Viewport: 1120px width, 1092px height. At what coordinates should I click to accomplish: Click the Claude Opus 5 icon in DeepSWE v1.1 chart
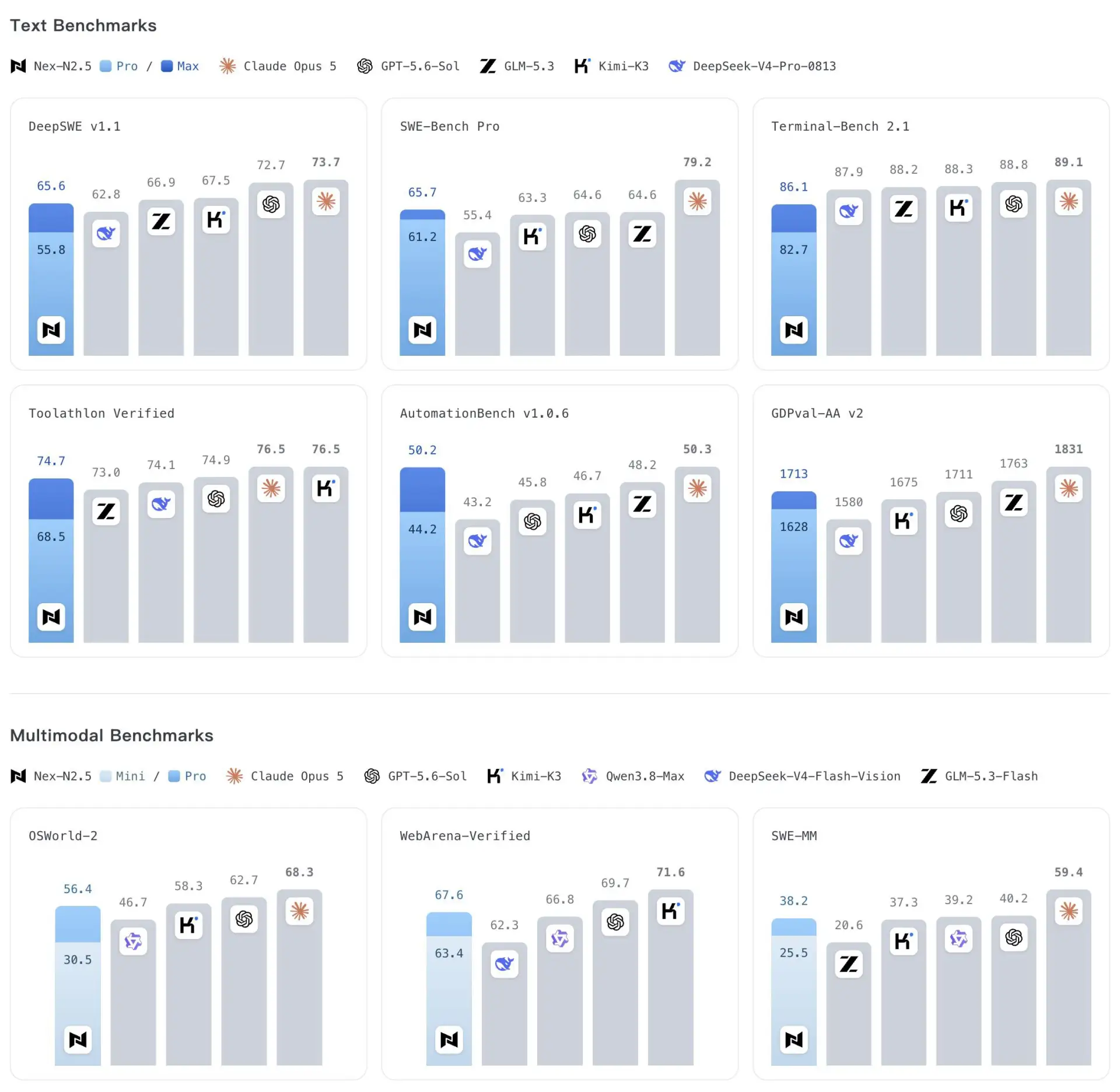click(x=326, y=202)
